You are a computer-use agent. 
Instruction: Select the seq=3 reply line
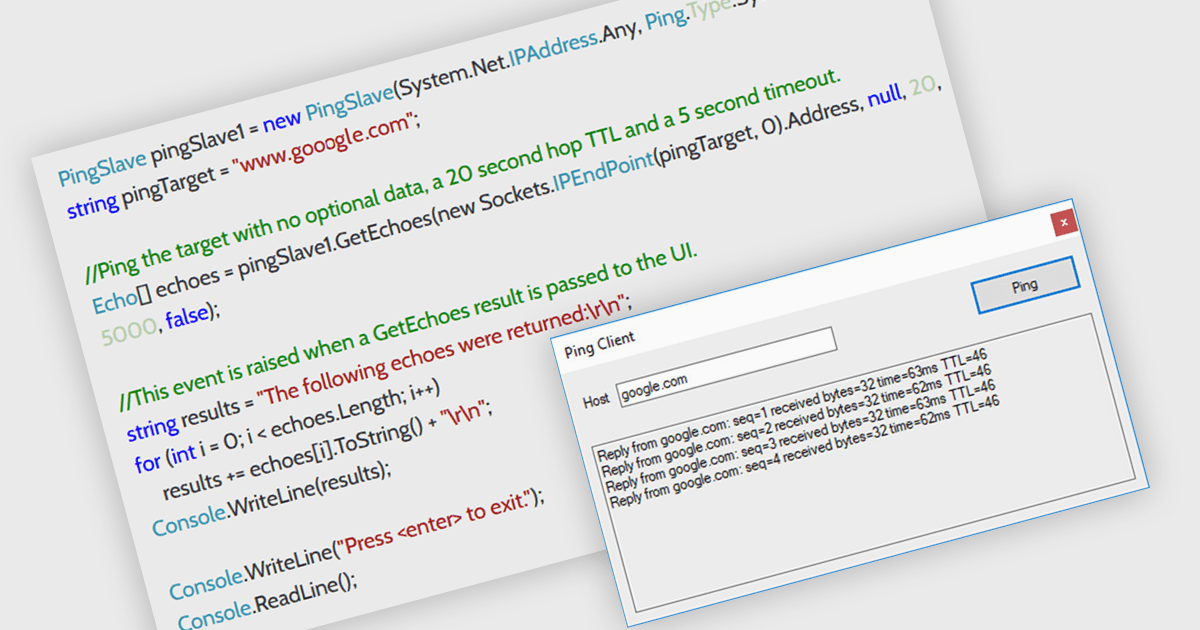[798, 450]
